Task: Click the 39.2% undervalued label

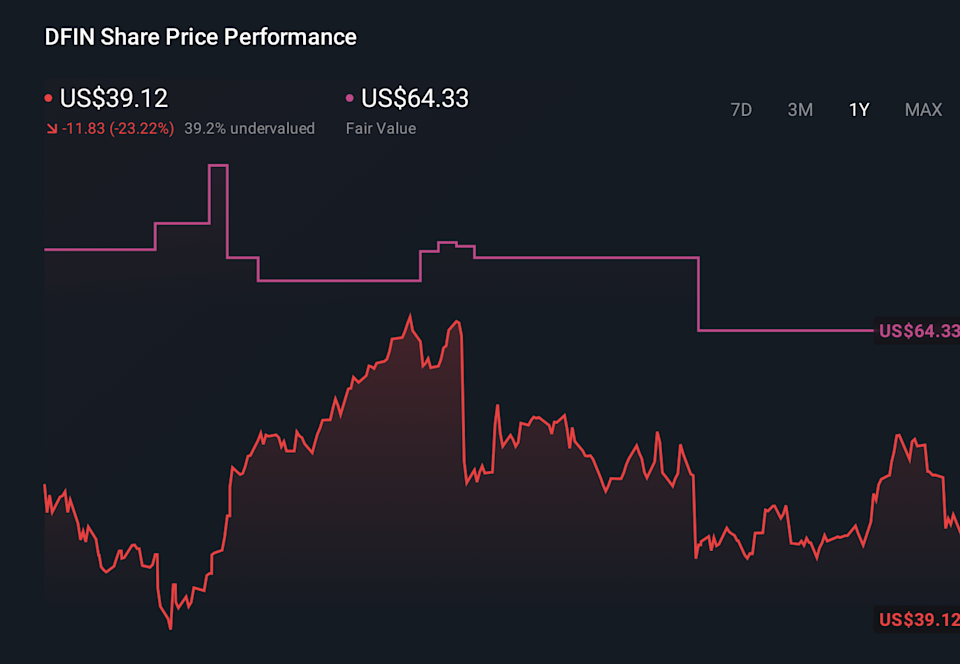Action: 250,129
